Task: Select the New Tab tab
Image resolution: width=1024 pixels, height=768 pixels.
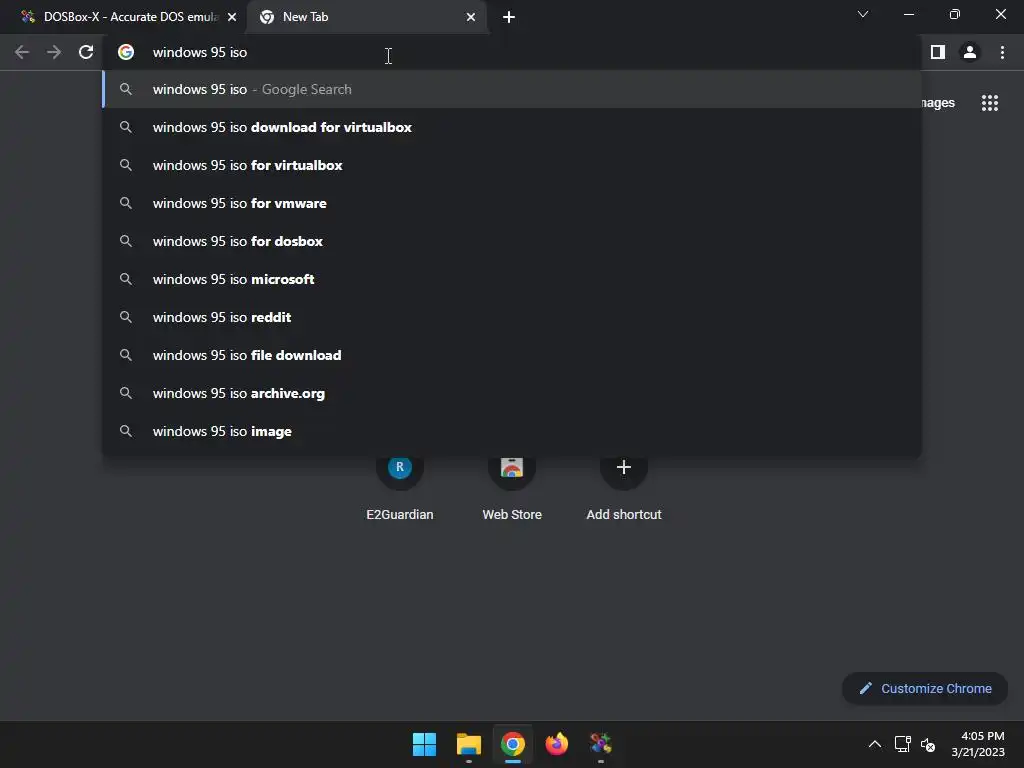Action: coord(367,17)
